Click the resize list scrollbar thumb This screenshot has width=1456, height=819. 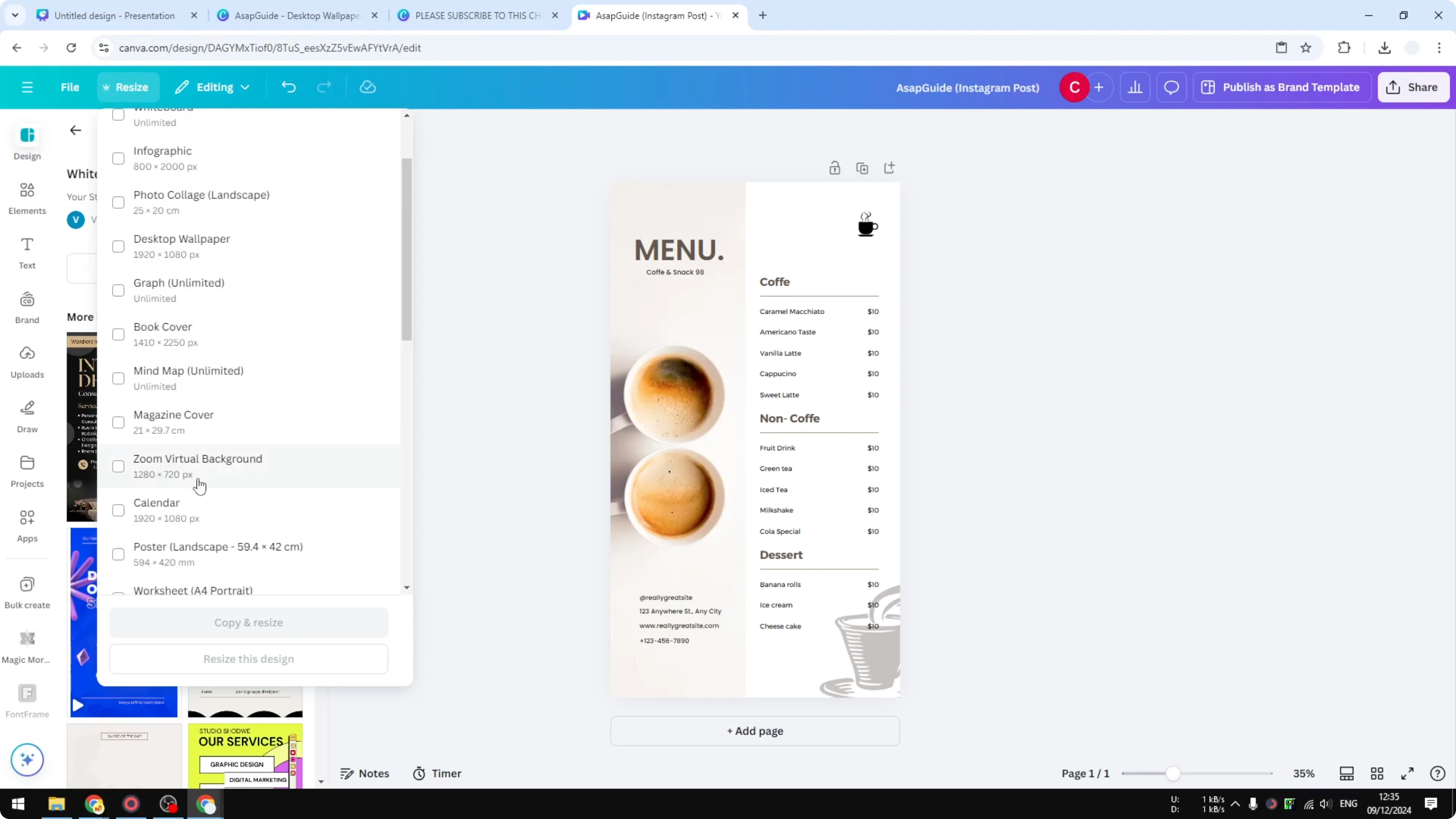[406, 249]
